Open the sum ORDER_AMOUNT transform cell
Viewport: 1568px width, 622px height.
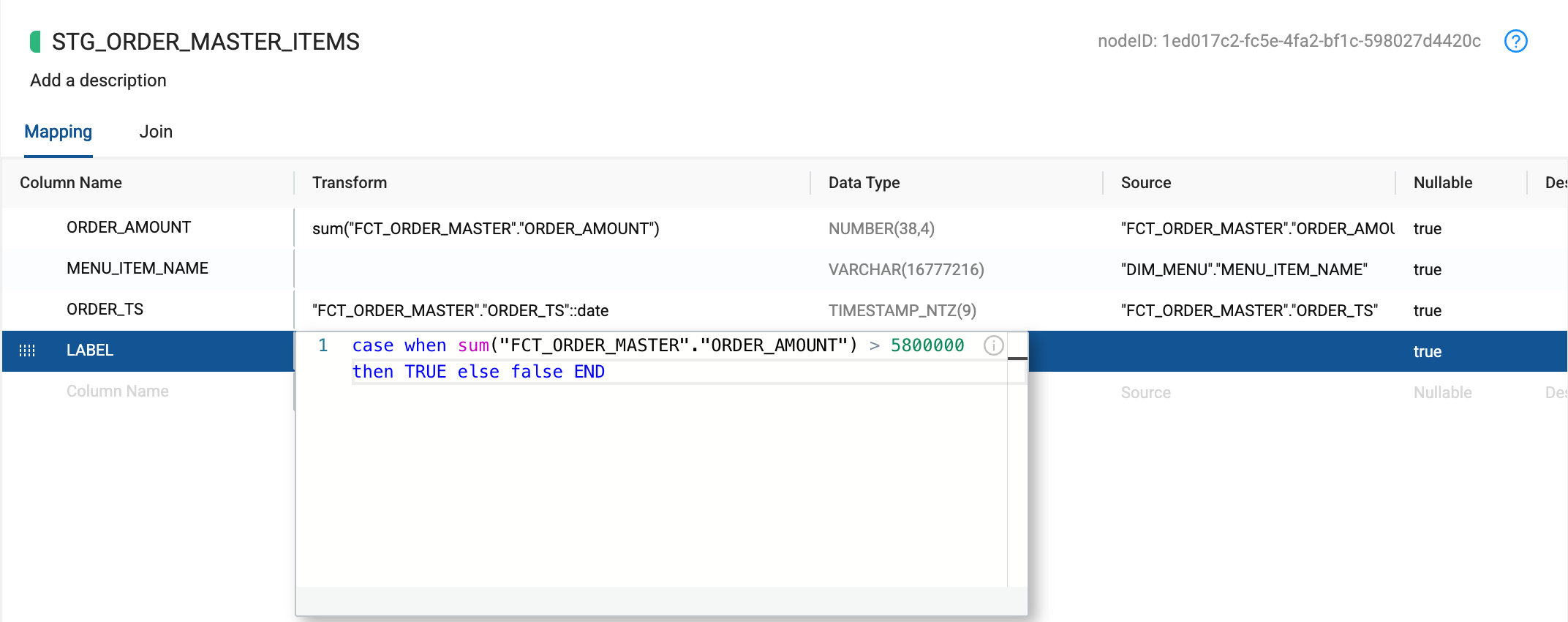click(x=551, y=228)
